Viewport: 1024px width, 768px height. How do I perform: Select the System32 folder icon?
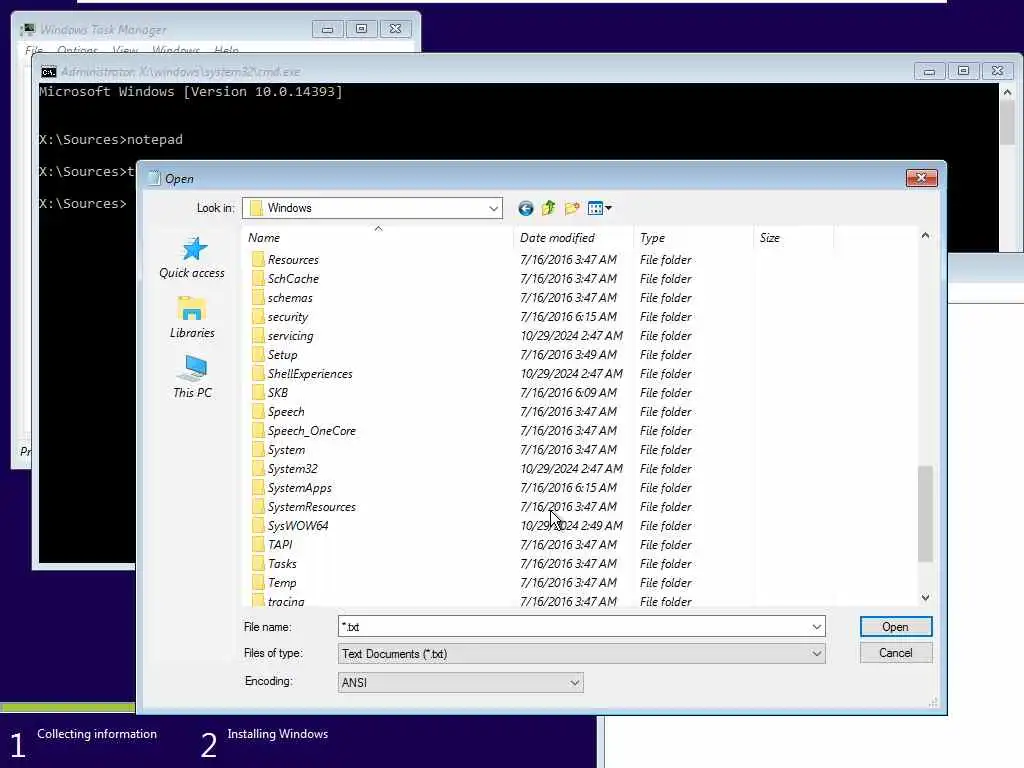(258, 469)
